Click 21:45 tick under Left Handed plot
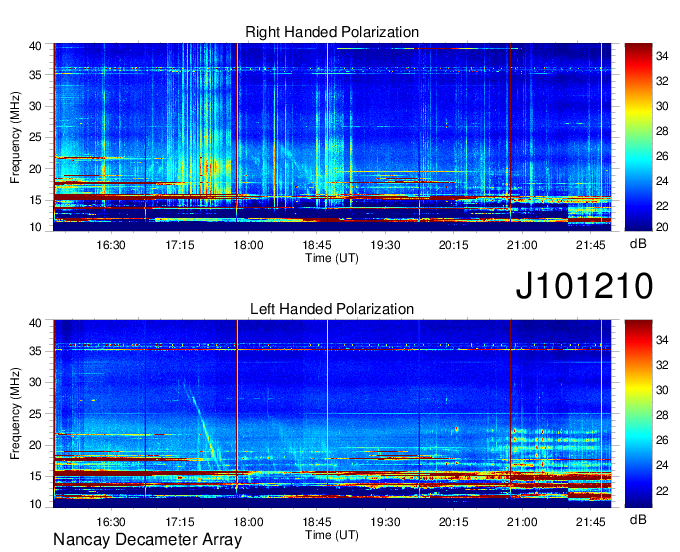This screenshot has height=552, width=680. tap(591, 522)
